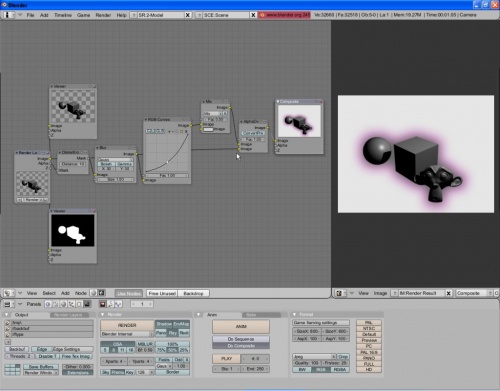Delete the SR:2-Model screen with X
This screenshot has width=500, height=391.
(x=188, y=15)
